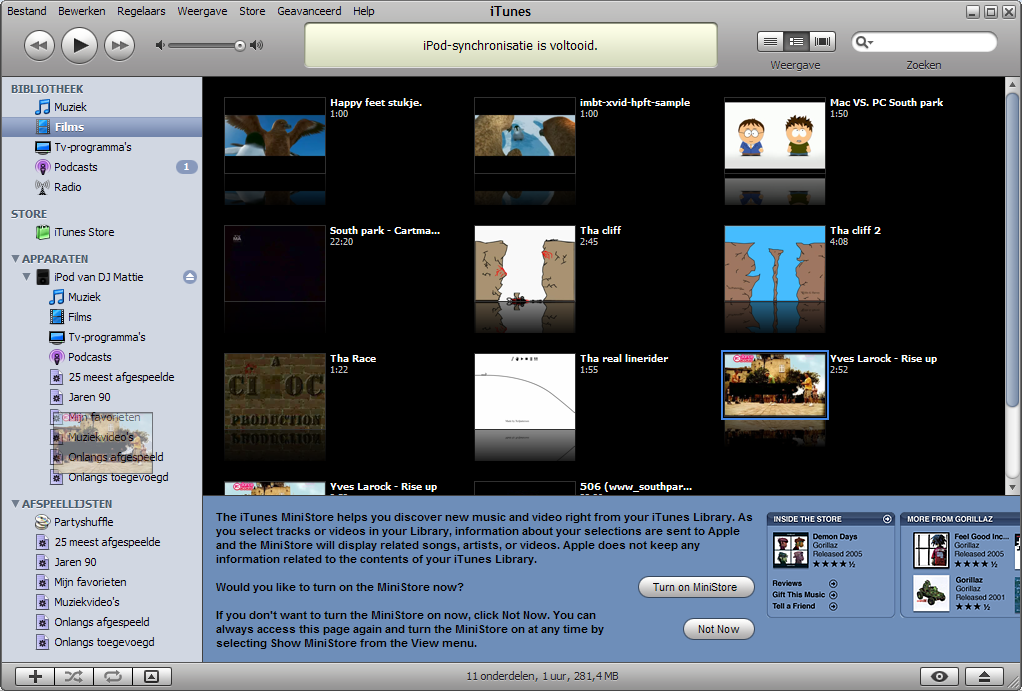
Task: Eject iPod van DJ Mattie
Action: point(190,277)
